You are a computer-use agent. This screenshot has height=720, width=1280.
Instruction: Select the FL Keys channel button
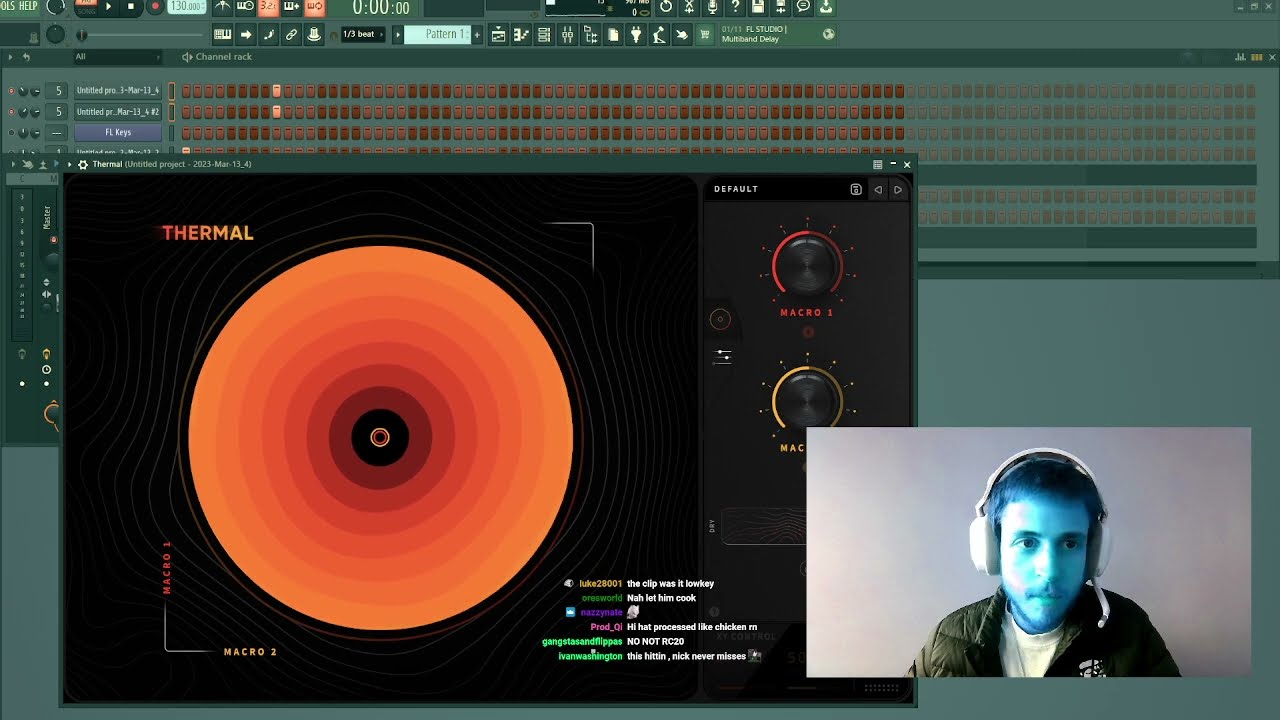pos(117,132)
